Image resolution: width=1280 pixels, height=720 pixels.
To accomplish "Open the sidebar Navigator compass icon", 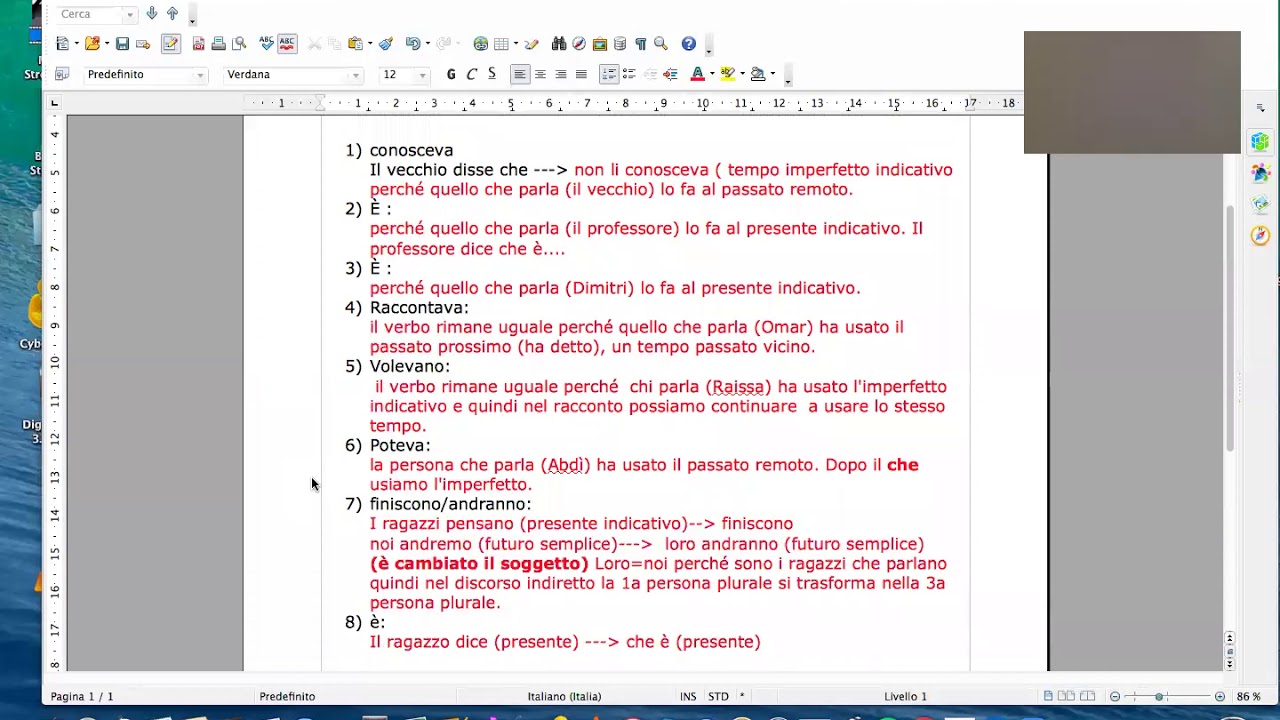I will (x=1260, y=236).
